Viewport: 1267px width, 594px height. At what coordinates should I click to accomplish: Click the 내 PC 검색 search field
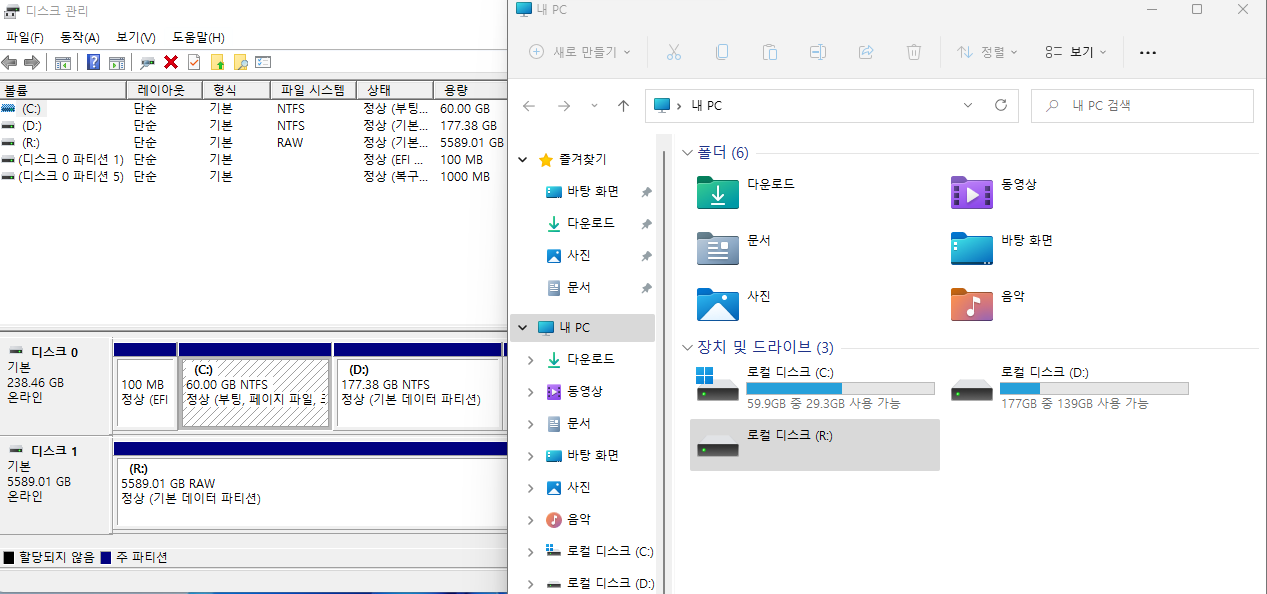click(1142, 105)
